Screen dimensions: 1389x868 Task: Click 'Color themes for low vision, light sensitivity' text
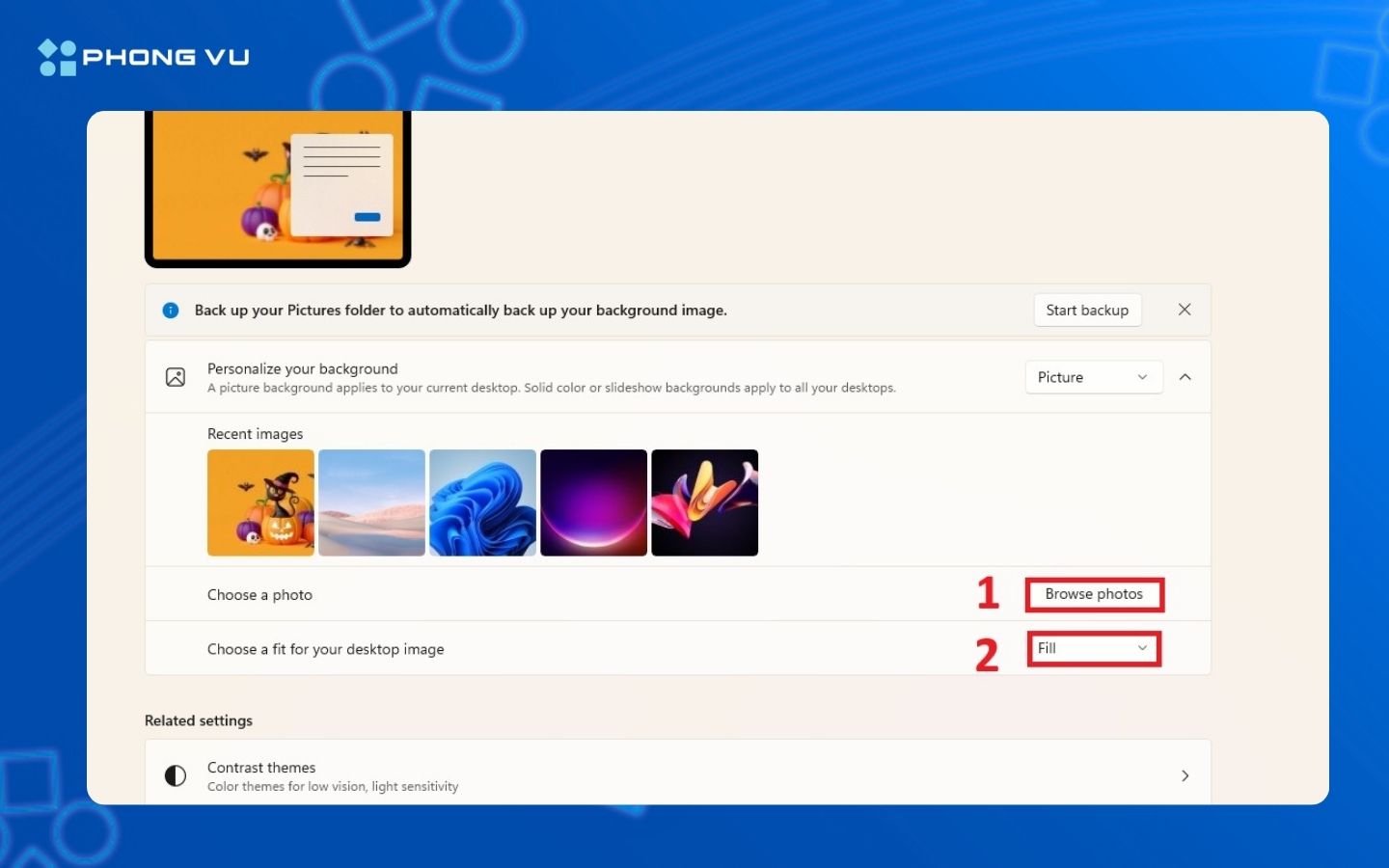[x=333, y=786]
